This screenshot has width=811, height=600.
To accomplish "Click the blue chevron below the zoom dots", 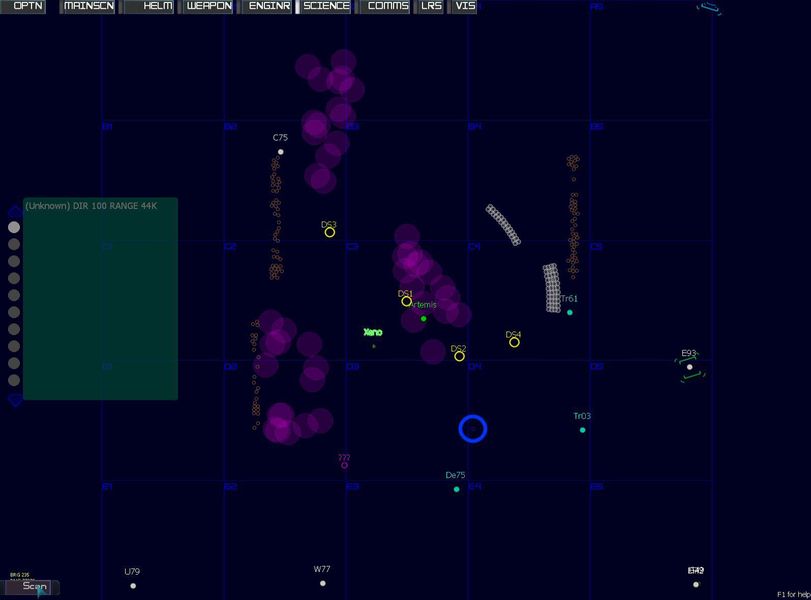I will pyautogui.click(x=13, y=399).
